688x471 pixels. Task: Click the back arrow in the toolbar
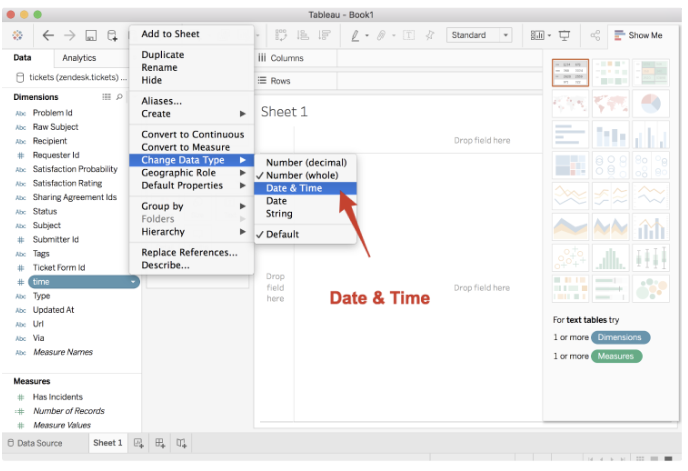pyautogui.click(x=48, y=35)
